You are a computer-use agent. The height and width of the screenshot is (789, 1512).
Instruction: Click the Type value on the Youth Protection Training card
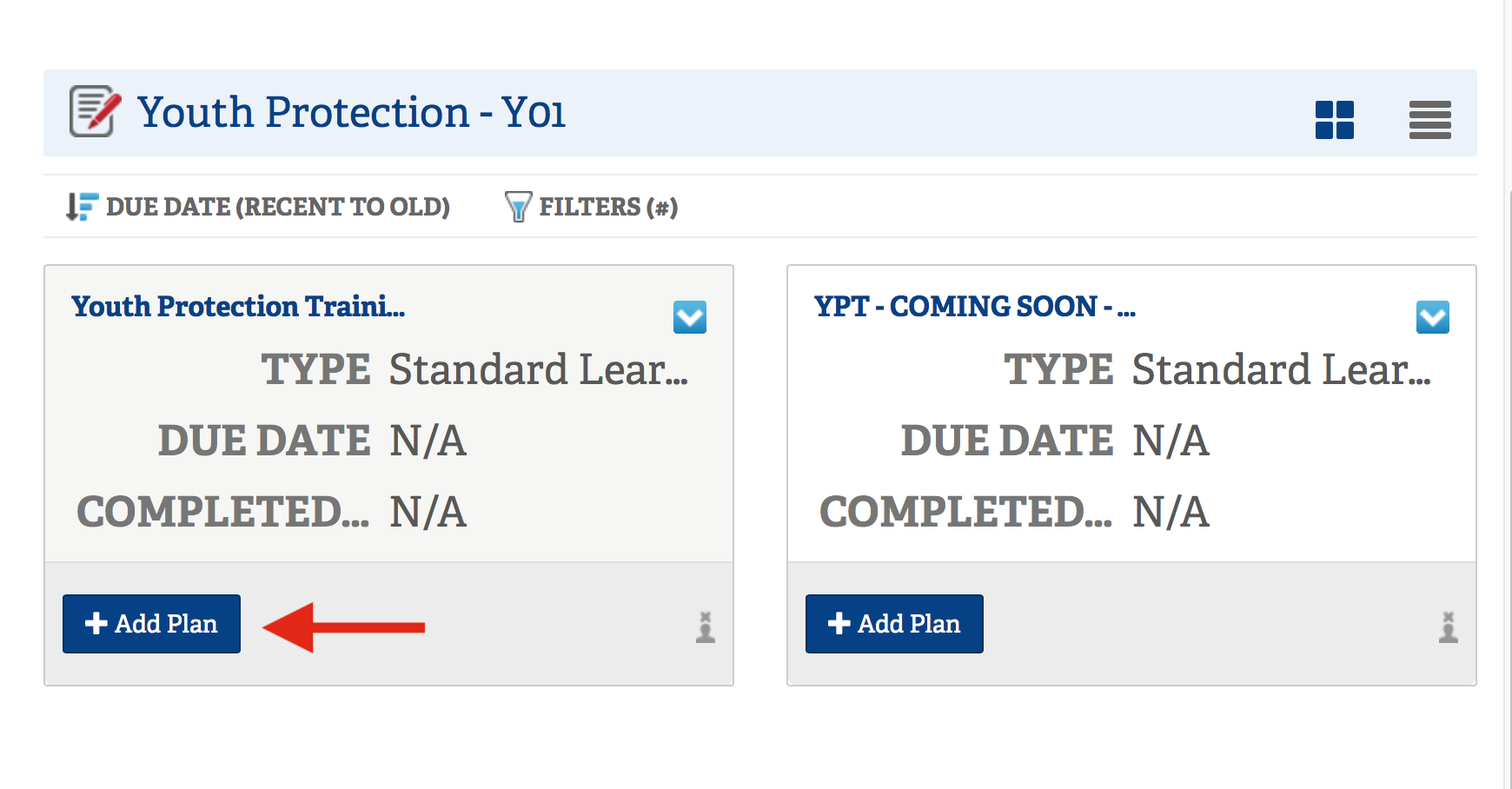(x=538, y=370)
